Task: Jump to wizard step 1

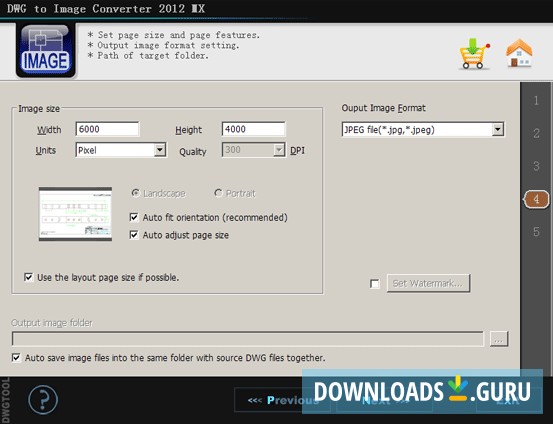Action: click(536, 101)
